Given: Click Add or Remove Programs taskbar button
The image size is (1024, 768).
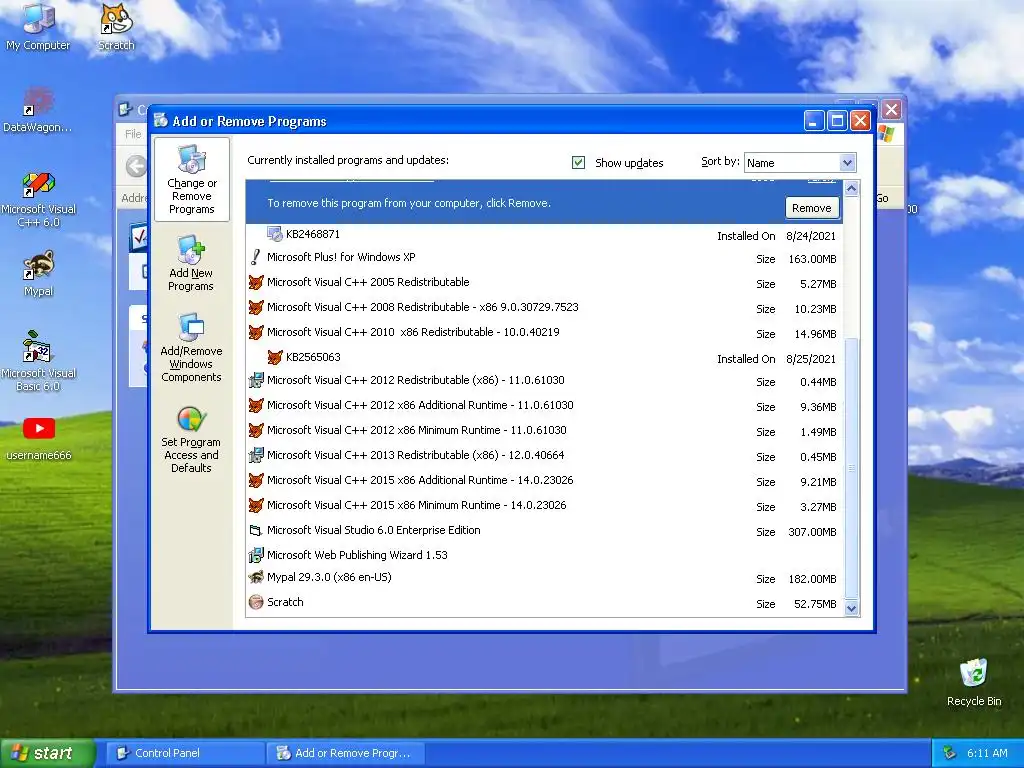Looking at the screenshot, I should [x=346, y=753].
